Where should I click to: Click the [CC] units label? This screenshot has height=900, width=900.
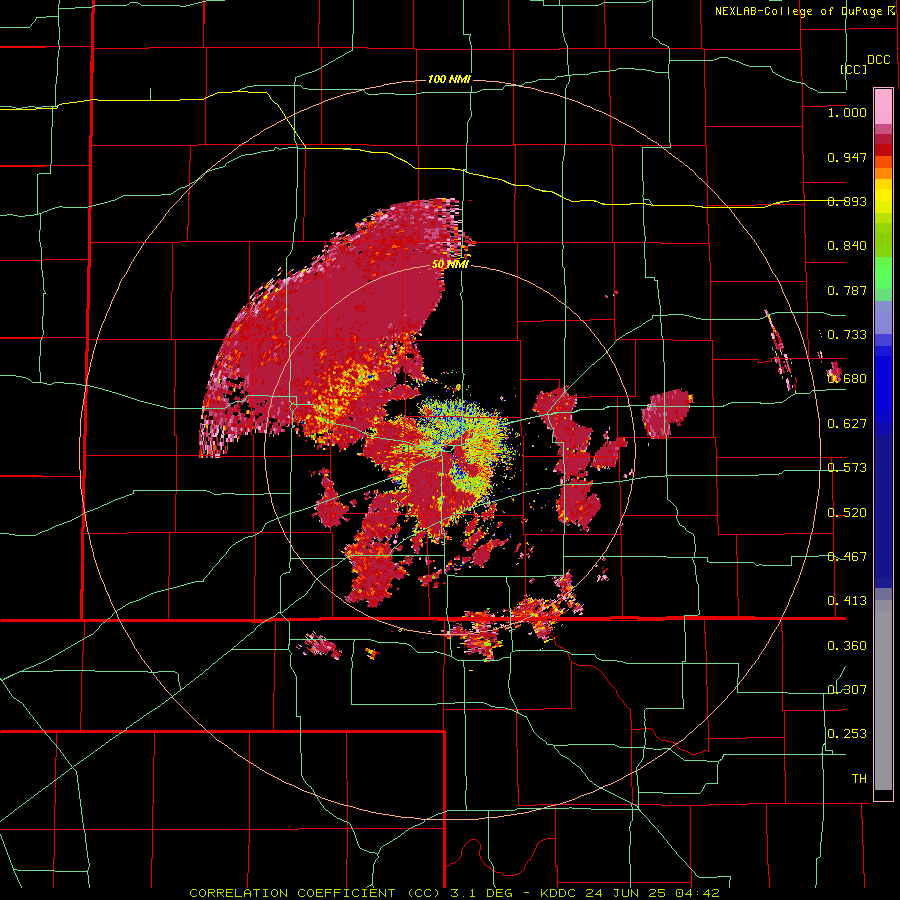click(854, 69)
